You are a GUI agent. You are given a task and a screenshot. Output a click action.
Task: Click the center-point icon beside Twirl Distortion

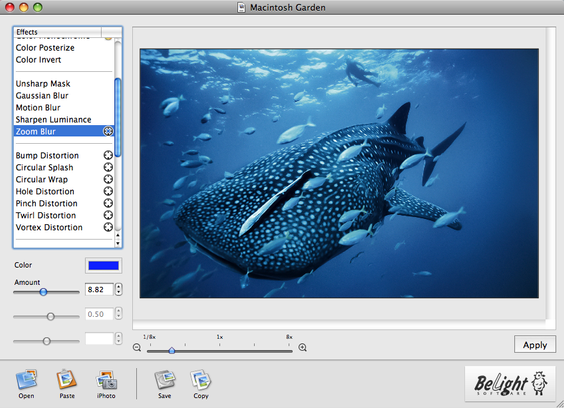pos(108,215)
